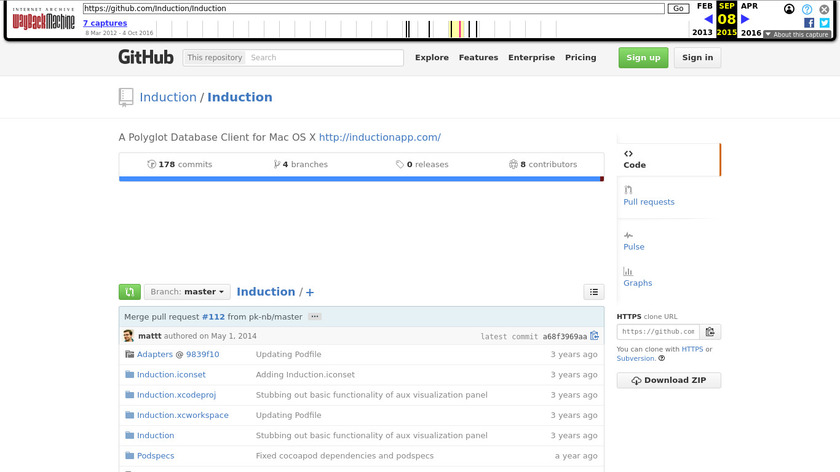Click the GitHub logo

(146, 57)
